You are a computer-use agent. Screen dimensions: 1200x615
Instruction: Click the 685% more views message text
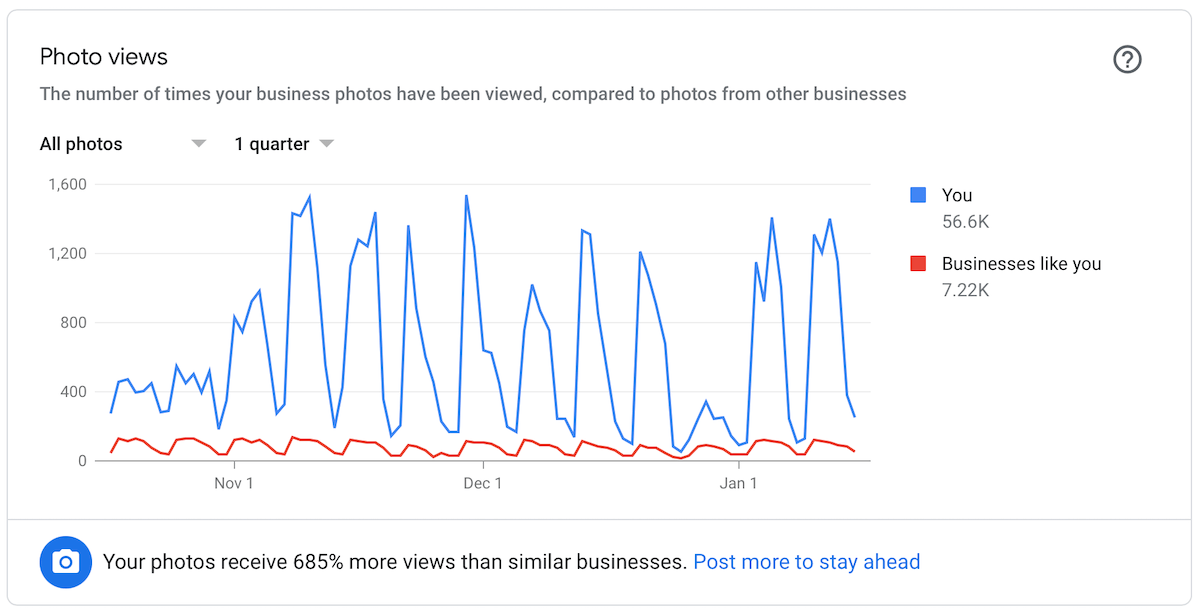(396, 562)
